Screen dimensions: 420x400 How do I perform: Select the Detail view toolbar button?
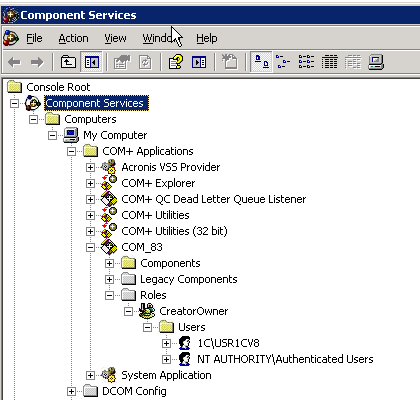tap(329, 62)
